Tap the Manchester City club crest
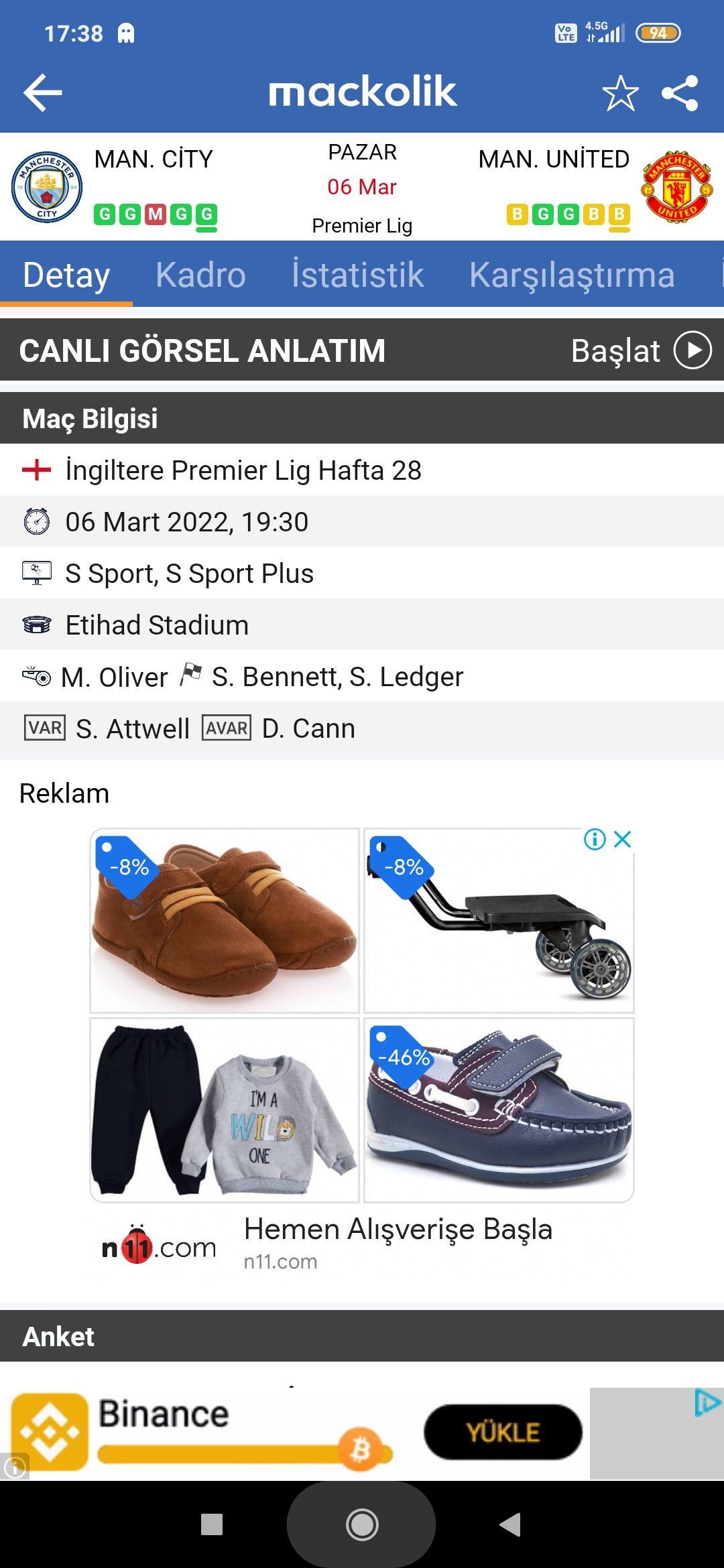The height and width of the screenshot is (1568, 724). (47, 187)
